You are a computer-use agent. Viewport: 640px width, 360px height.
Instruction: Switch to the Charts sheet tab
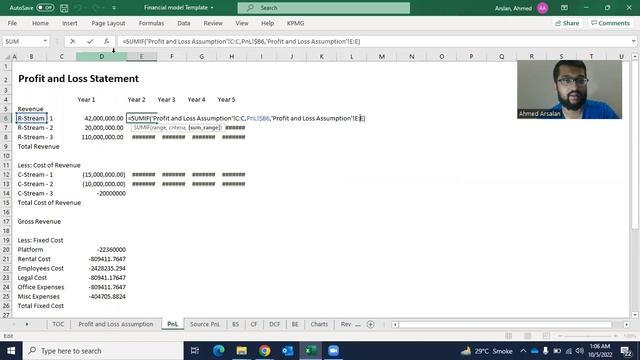coord(319,324)
